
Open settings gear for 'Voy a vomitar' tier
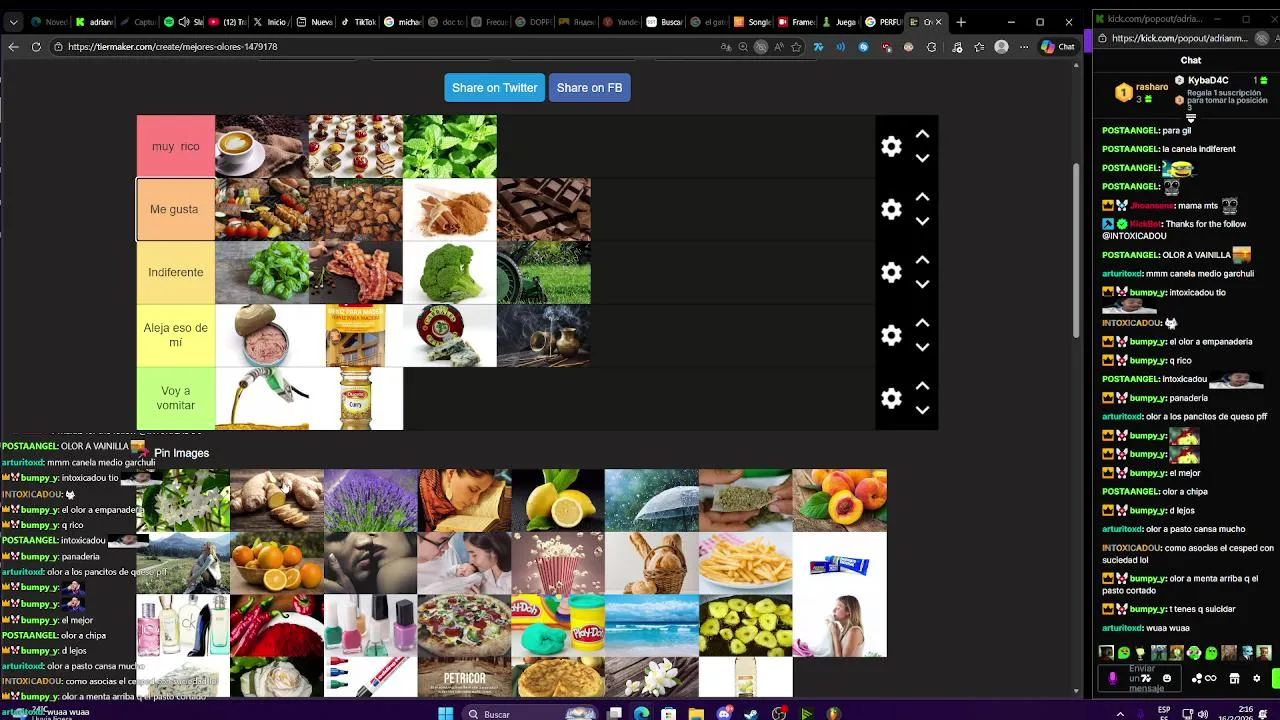(891, 399)
